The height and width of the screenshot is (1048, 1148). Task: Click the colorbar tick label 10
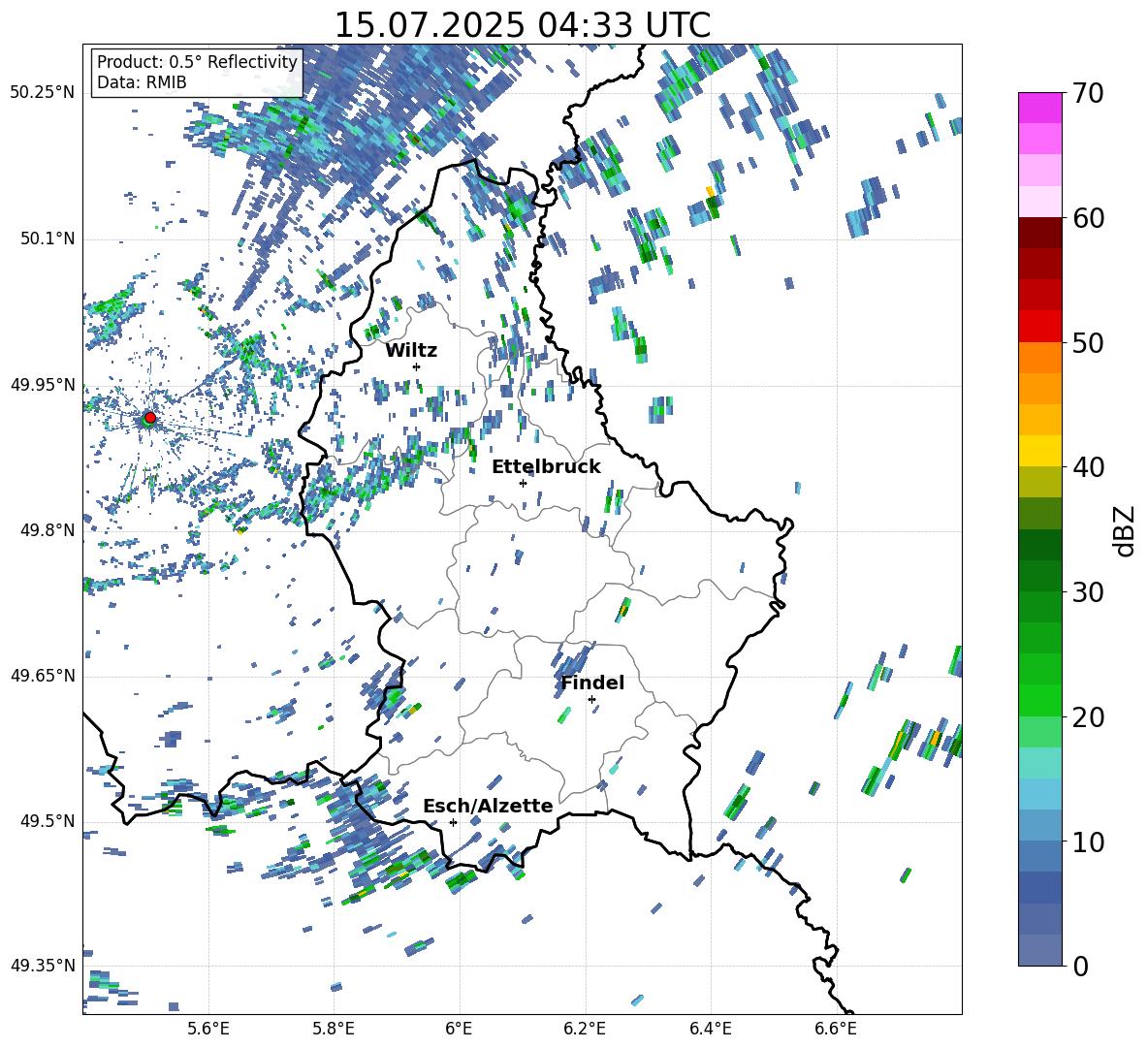pyautogui.click(x=1088, y=842)
